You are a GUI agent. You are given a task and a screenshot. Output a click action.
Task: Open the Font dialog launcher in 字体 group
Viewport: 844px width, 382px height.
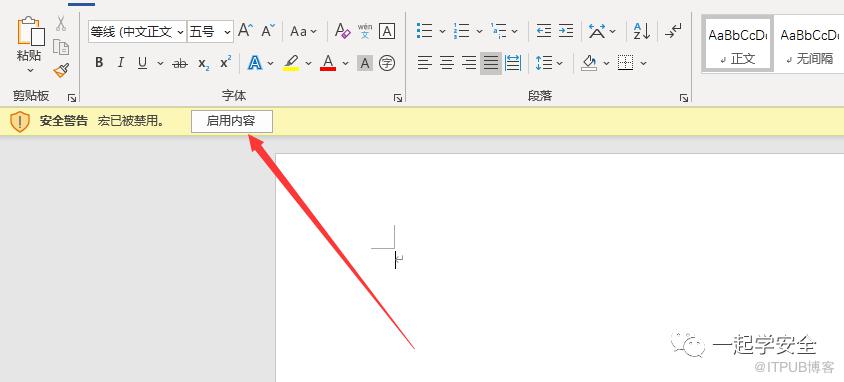click(x=398, y=98)
